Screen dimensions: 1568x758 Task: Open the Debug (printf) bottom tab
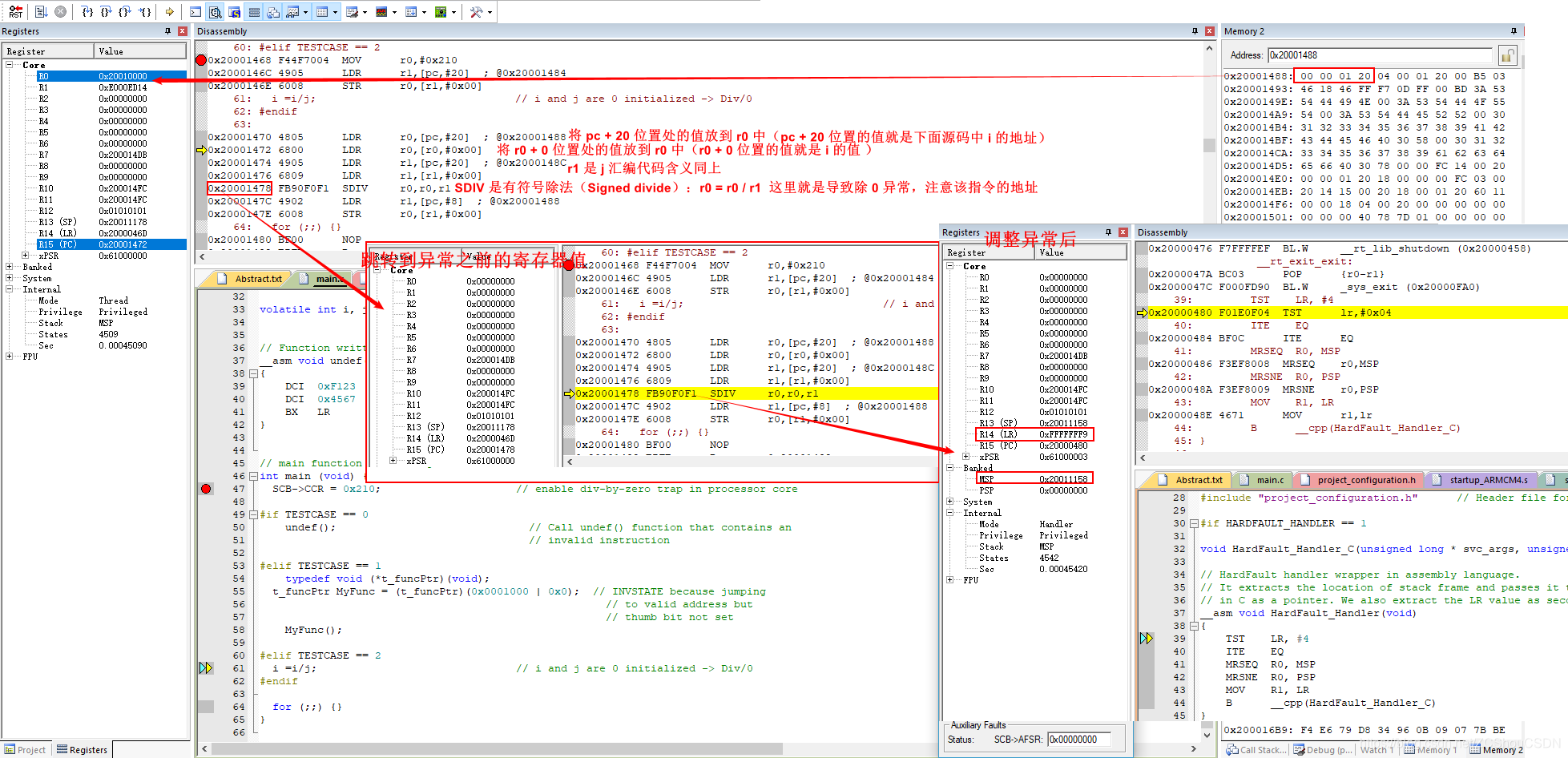(1322, 750)
